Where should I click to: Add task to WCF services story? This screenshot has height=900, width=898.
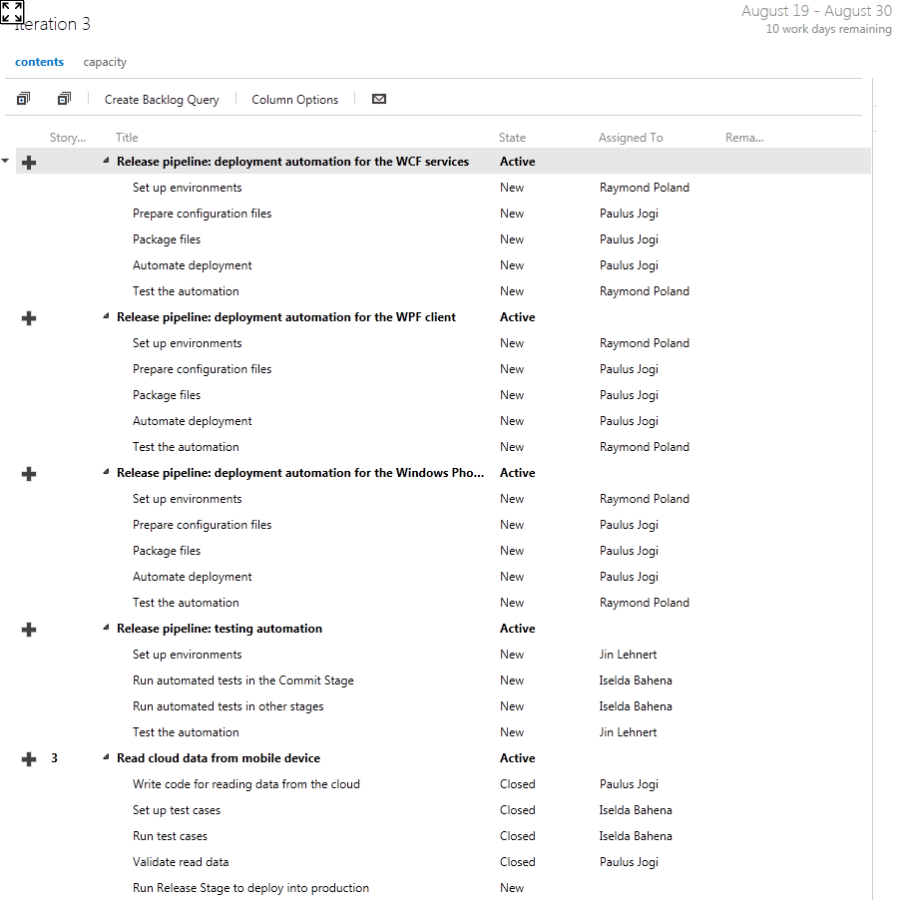click(29, 162)
